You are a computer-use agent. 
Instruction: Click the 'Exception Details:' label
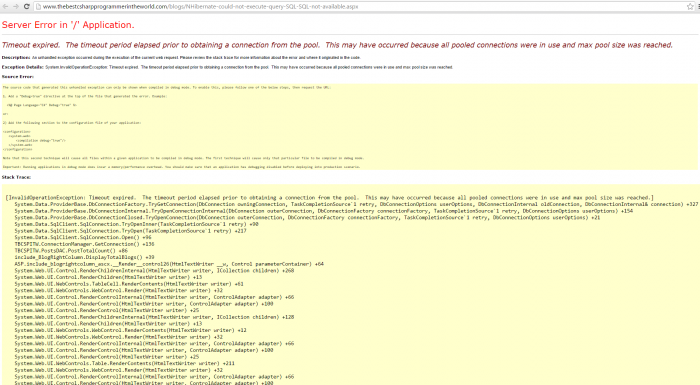(x=23, y=67)
